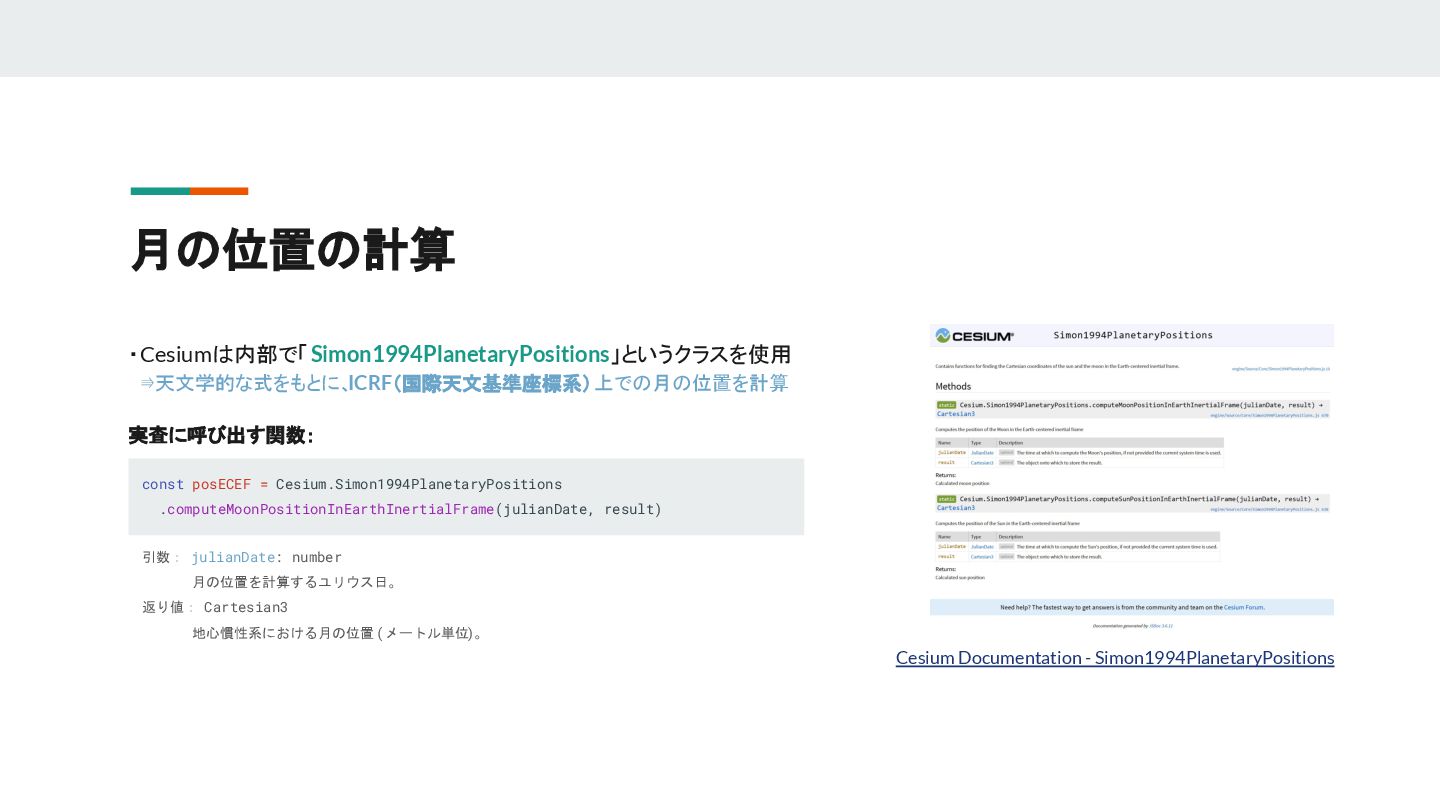Click the green Simon1994PlanetaryPositions class name
The image size is (1440, 810).
[x=460, y=354]
